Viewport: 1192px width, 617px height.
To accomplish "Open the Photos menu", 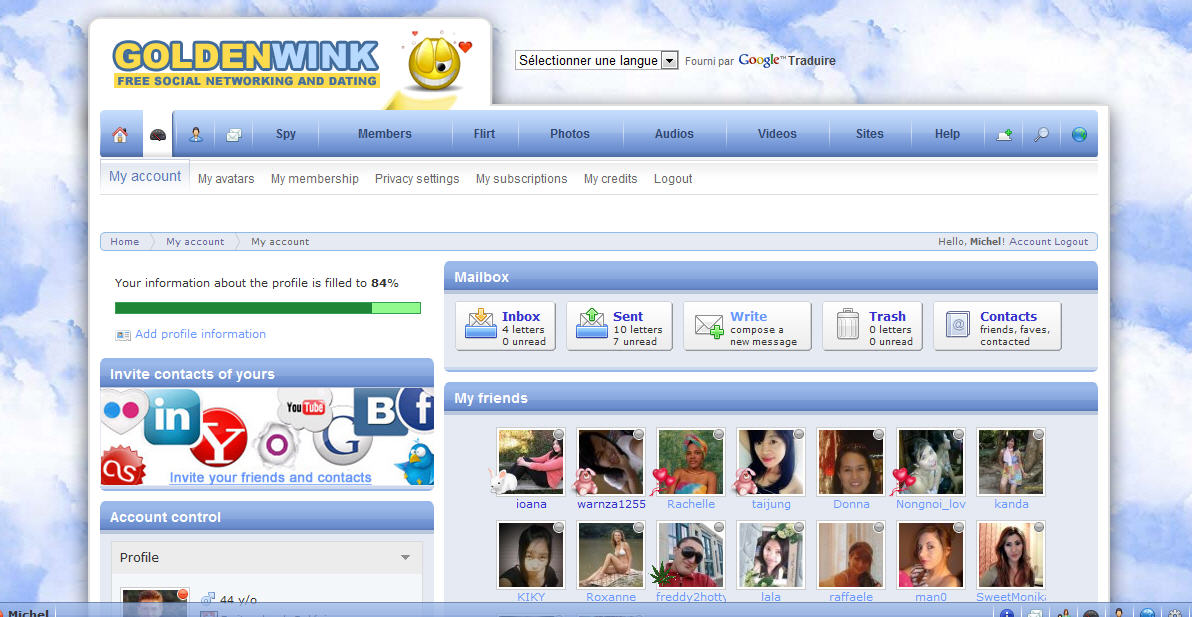I will [570, 134].
